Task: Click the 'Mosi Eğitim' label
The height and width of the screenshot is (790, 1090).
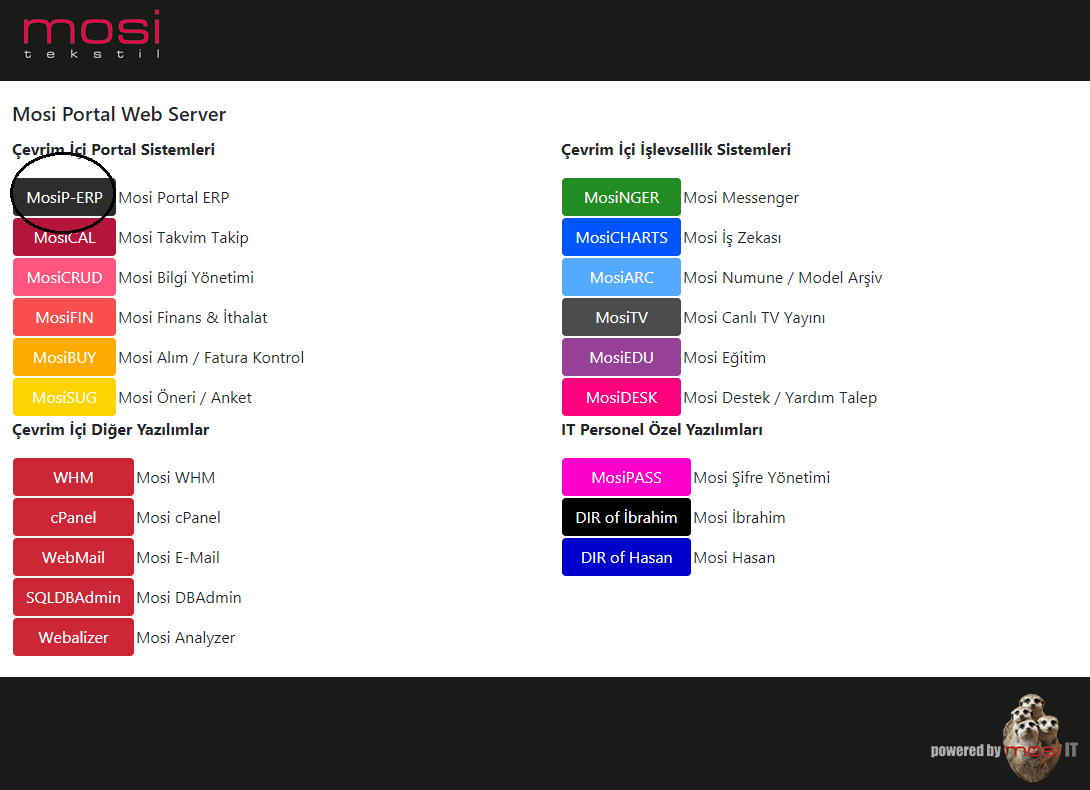Action: [x=725, y=357]
